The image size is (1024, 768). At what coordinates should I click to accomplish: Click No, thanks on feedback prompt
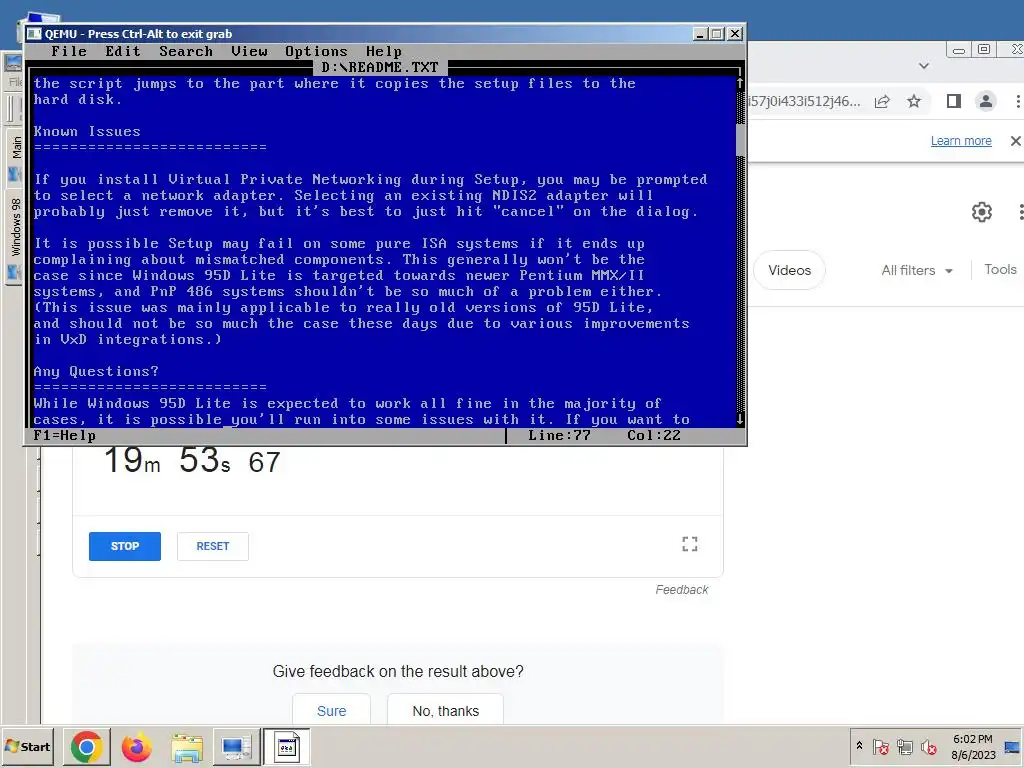click(x=445, y=711)
